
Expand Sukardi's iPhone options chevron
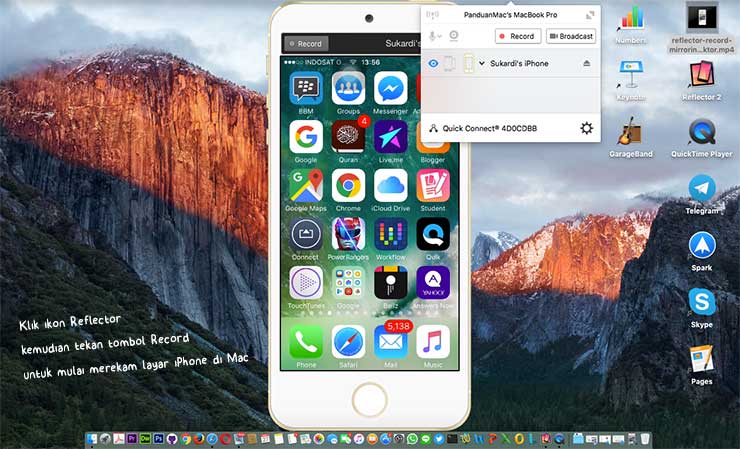[x=482, y=63]
